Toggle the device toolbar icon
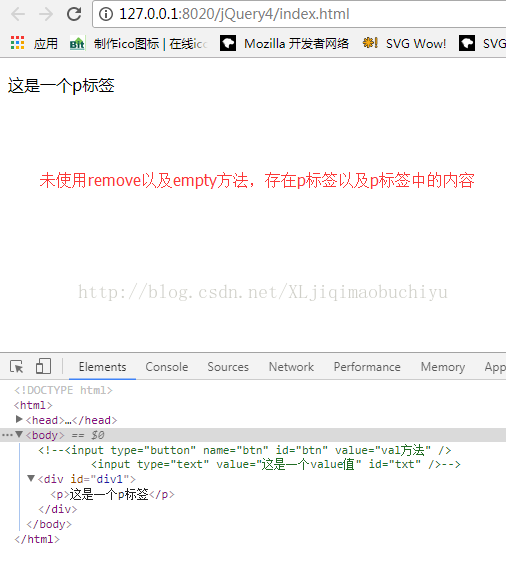The width and height of the screenshot is (506, 563). 43,366
